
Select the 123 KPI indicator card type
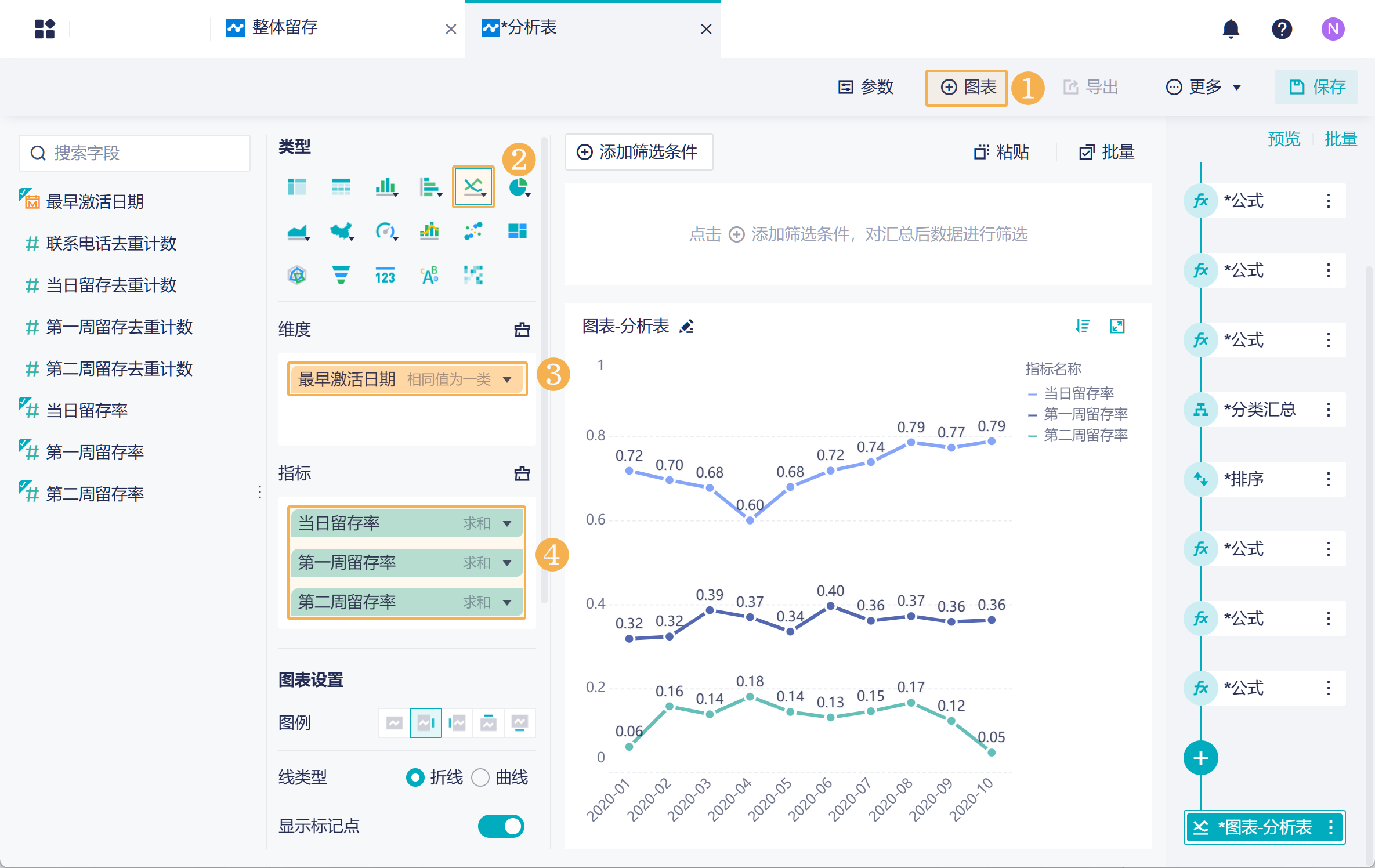tap(385, 276)
